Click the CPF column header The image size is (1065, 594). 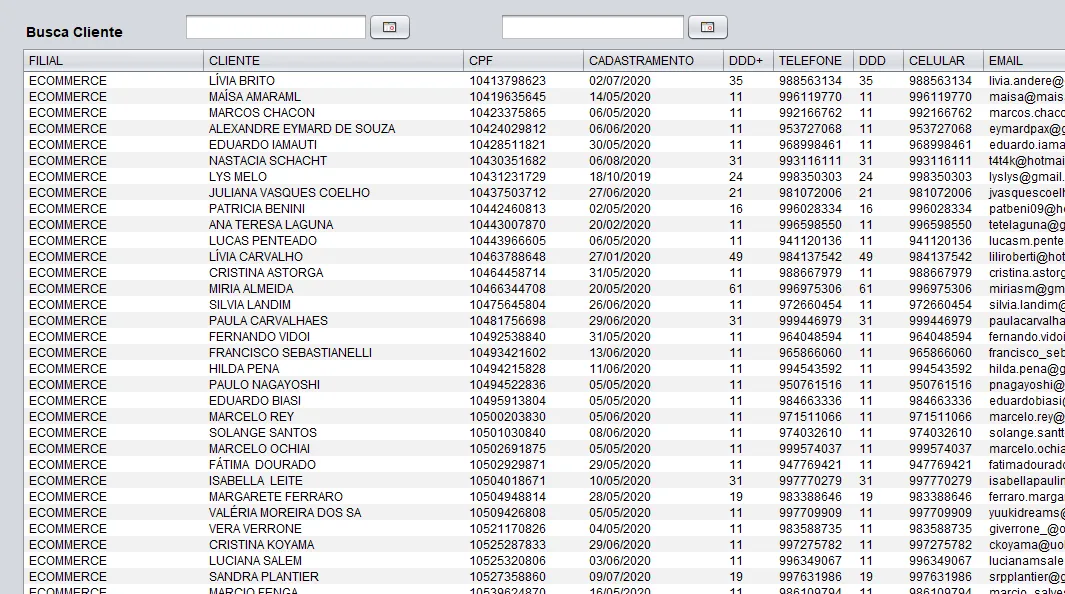pos(523,60)
